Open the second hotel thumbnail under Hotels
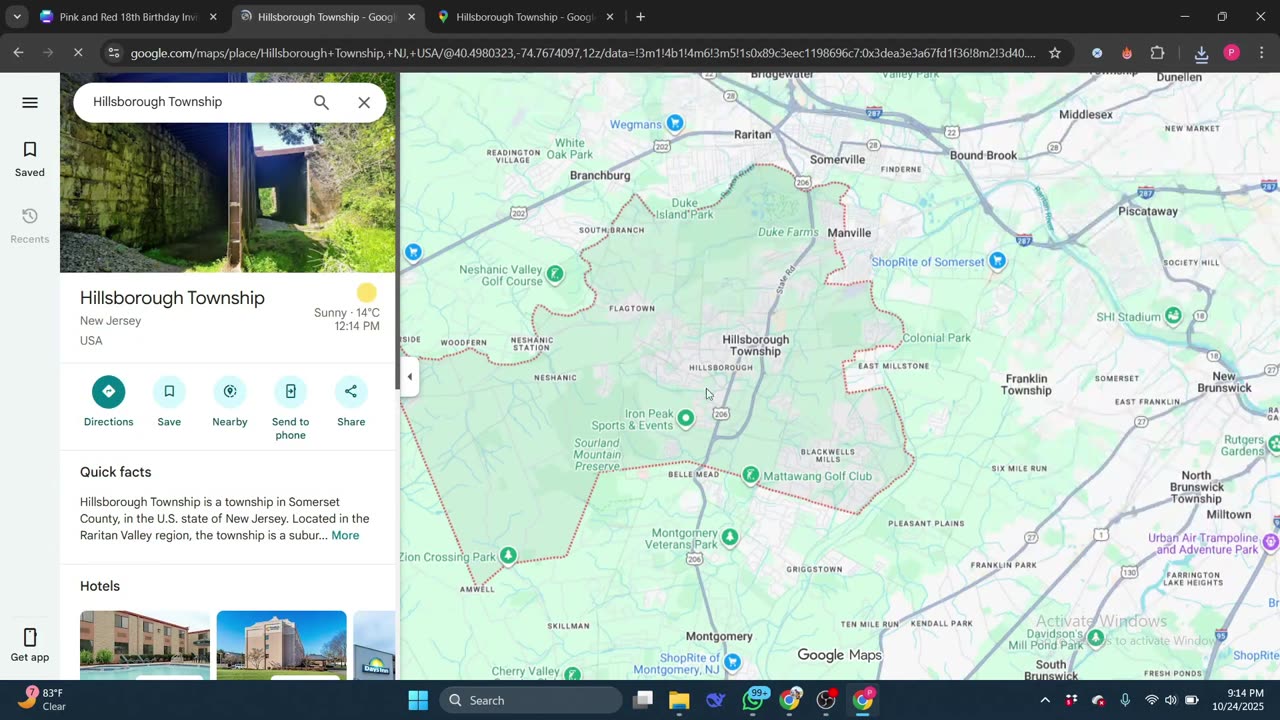The image size is (1280, 720). 281,645
